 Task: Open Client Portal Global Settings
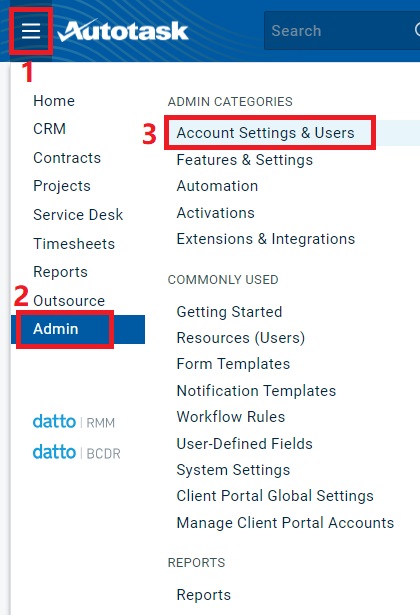[x=275, y=496]
